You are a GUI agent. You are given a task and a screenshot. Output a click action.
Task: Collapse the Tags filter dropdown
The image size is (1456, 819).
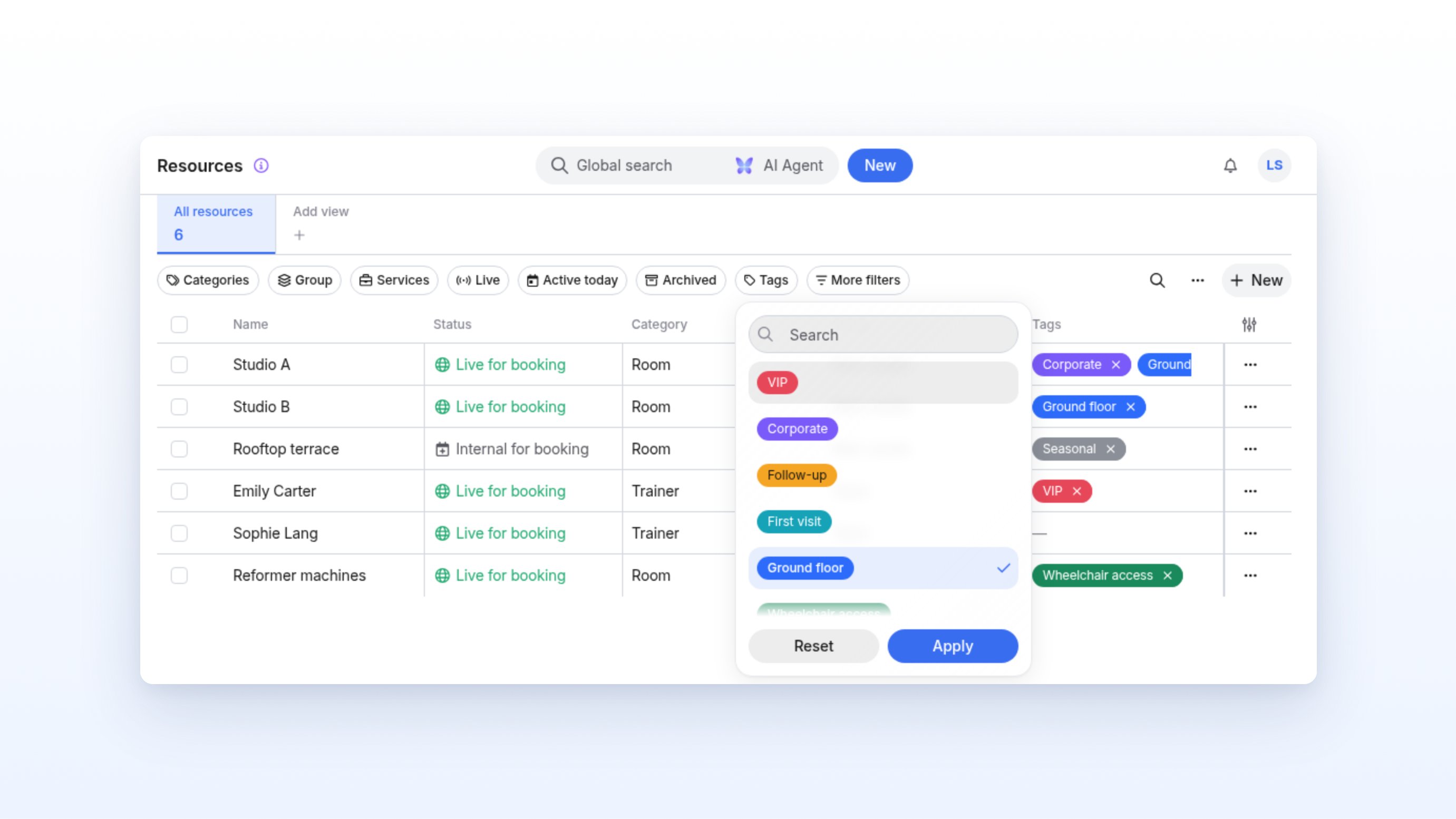tap(766, 280)
